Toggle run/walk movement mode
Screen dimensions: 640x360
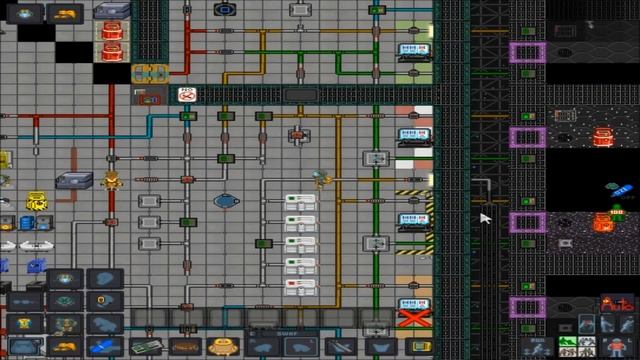pos(538,347)
